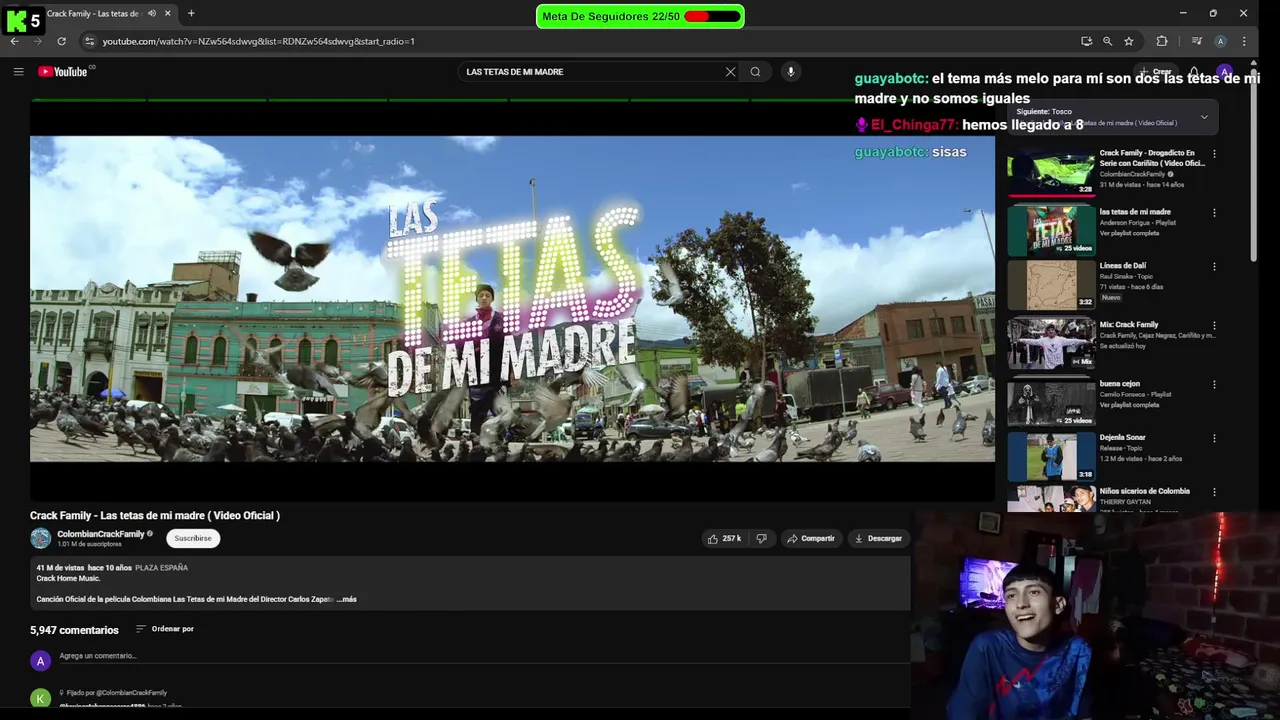The width and height of the screenshot is (1280, 720).
Task: Click the browser address bar URL
Action: point(258,41)
